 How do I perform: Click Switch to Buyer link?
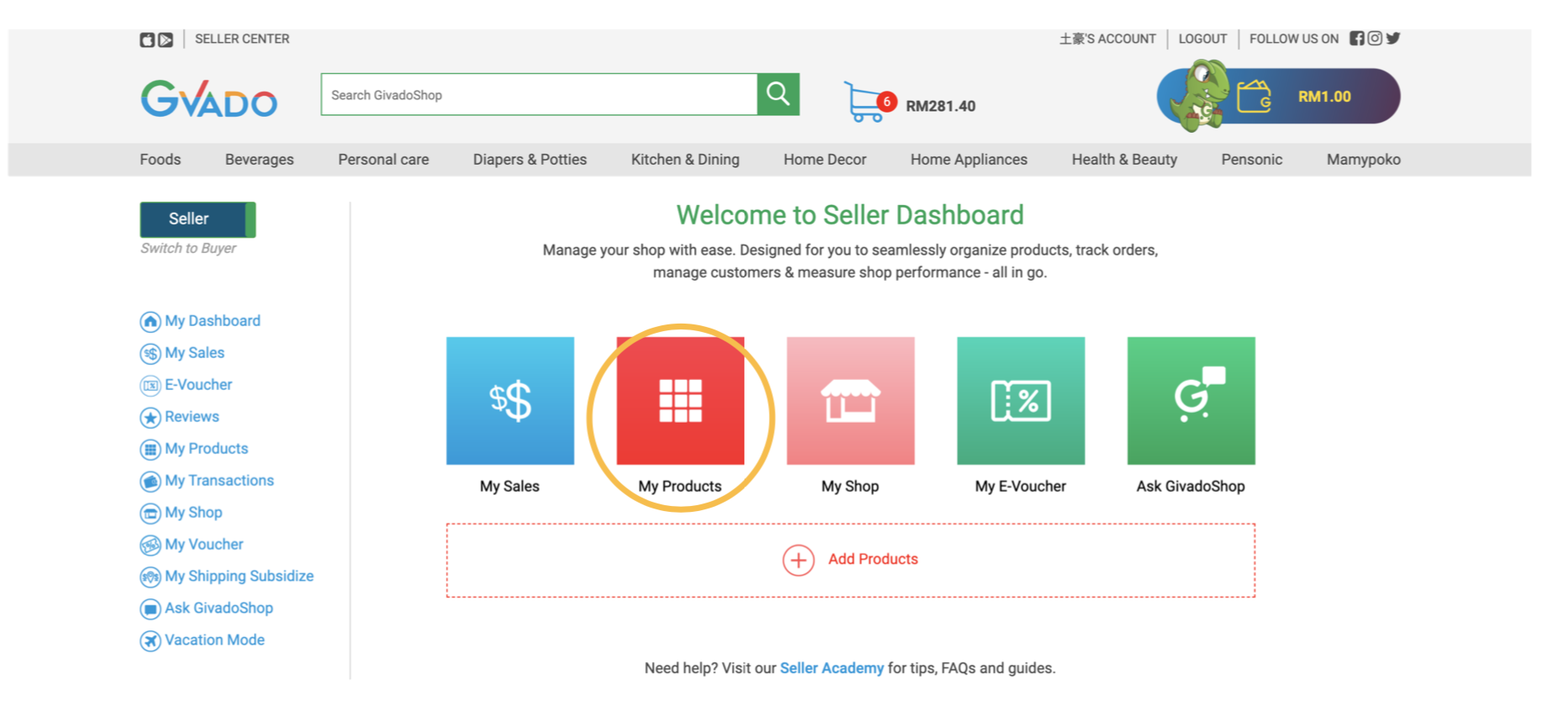point(188,249)
